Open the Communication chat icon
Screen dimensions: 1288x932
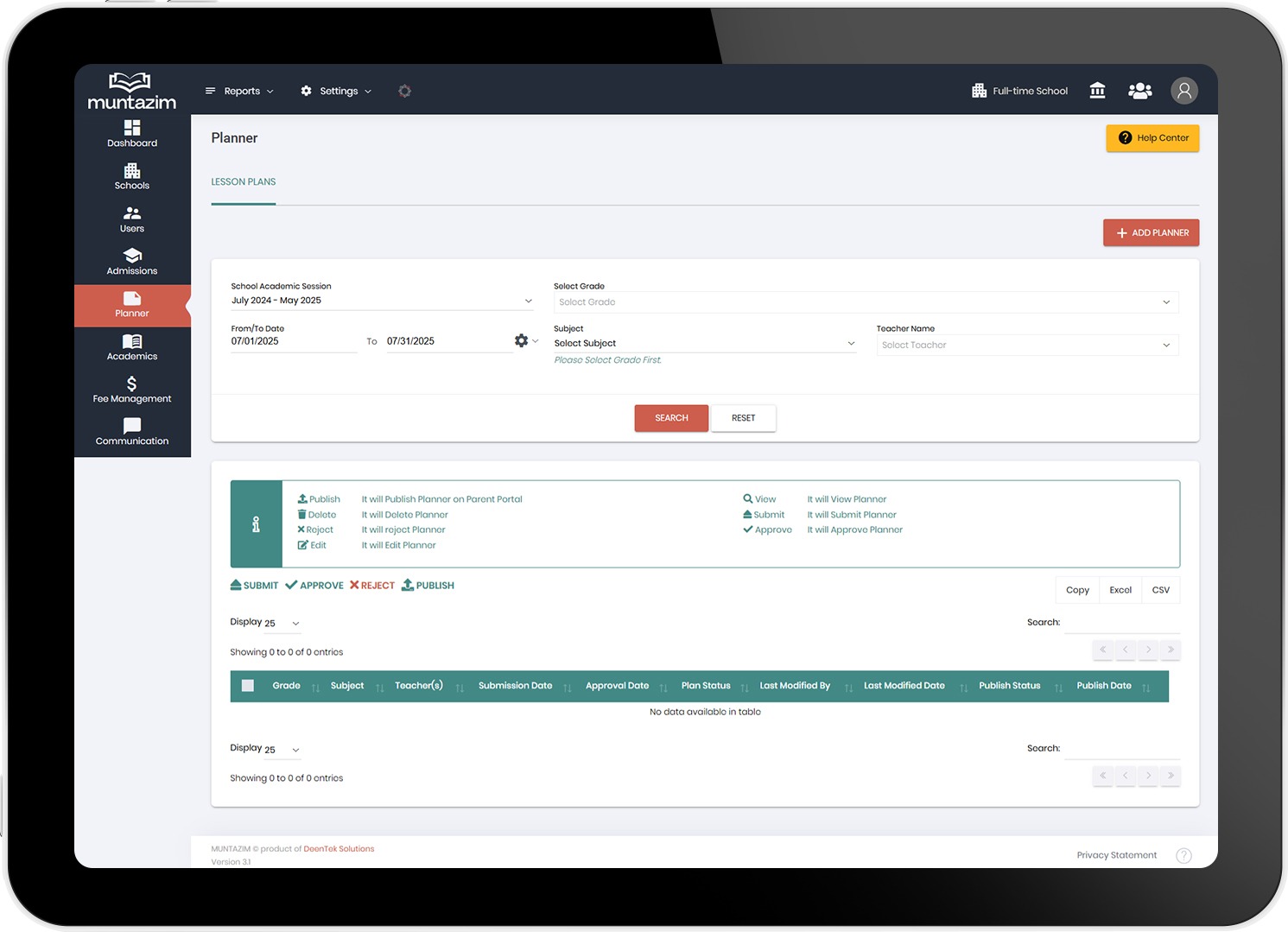tap(132, 426)
